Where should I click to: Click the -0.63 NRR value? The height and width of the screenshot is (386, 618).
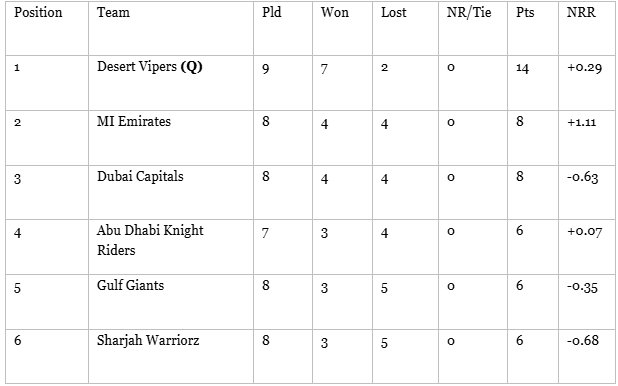click(583, 177)
